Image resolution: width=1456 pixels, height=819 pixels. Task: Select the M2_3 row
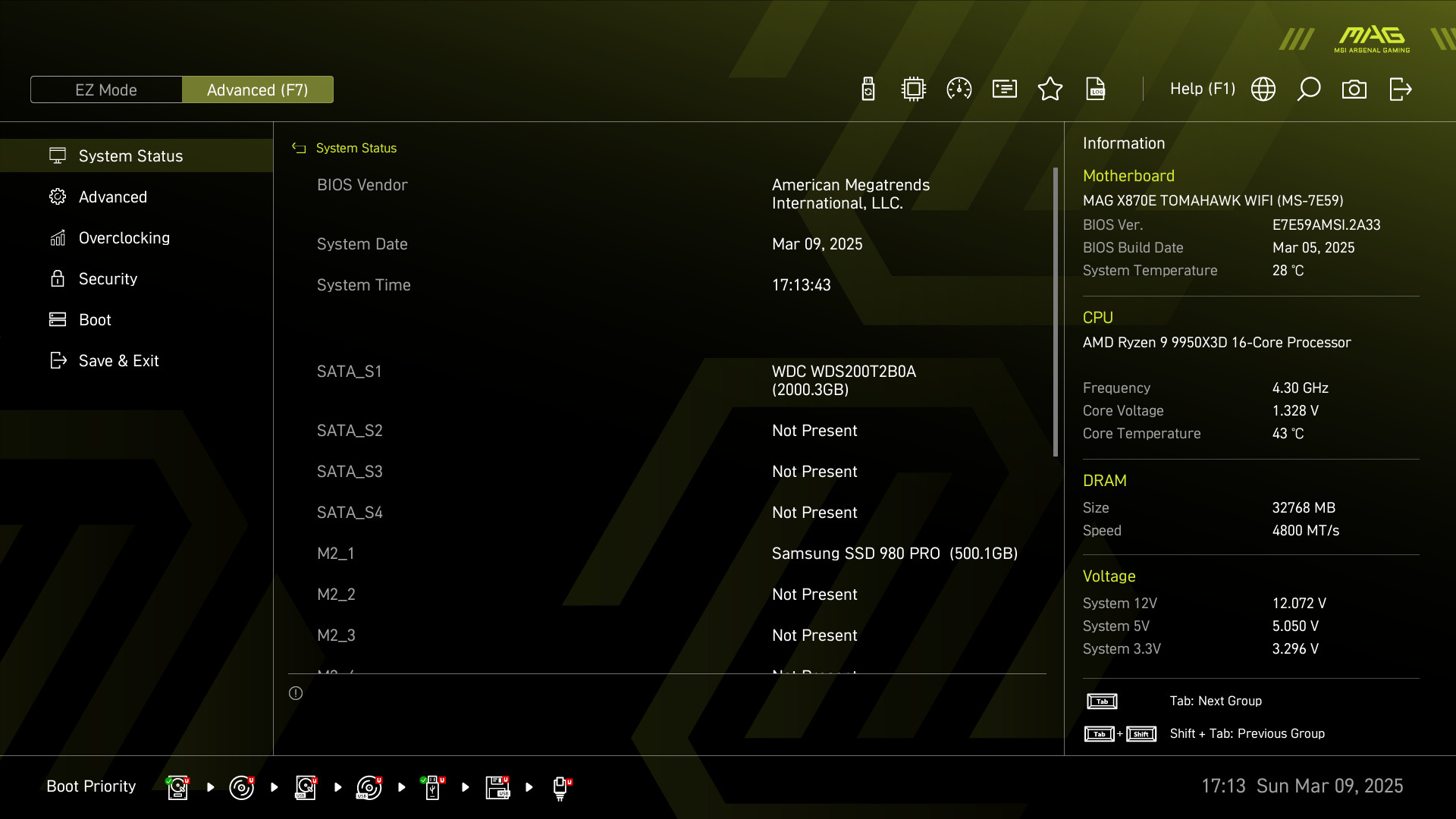click(667, 635)
